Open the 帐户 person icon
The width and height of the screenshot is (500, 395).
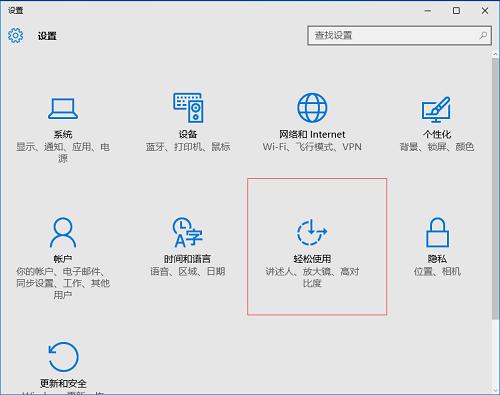coord(63,232)
